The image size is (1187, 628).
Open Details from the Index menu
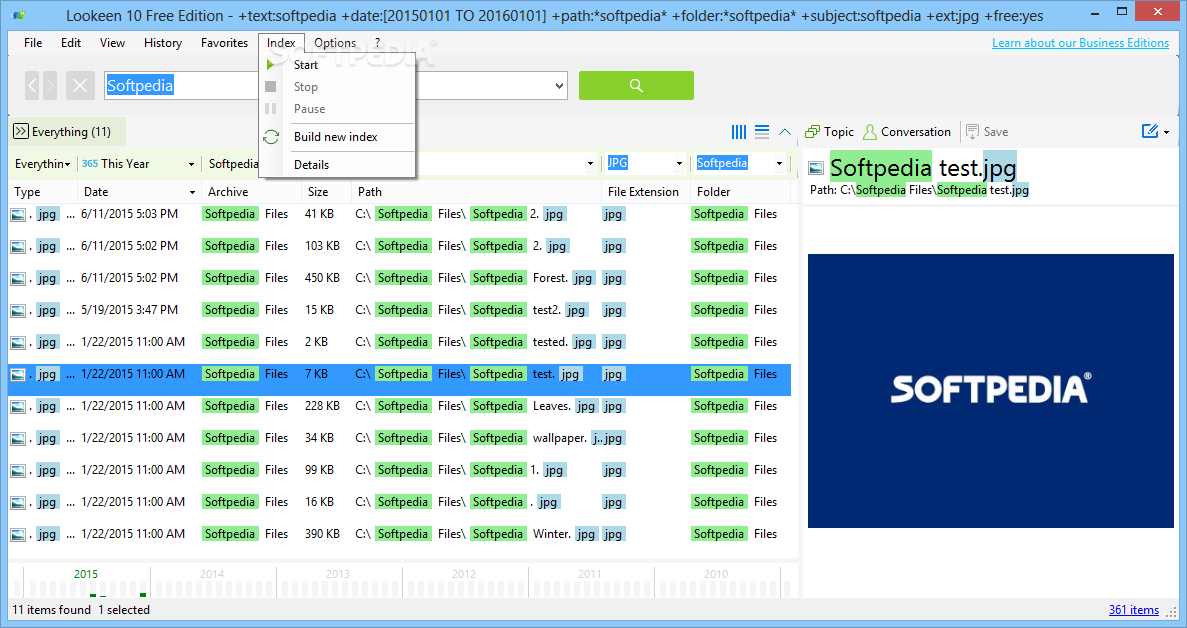[311, 165]
